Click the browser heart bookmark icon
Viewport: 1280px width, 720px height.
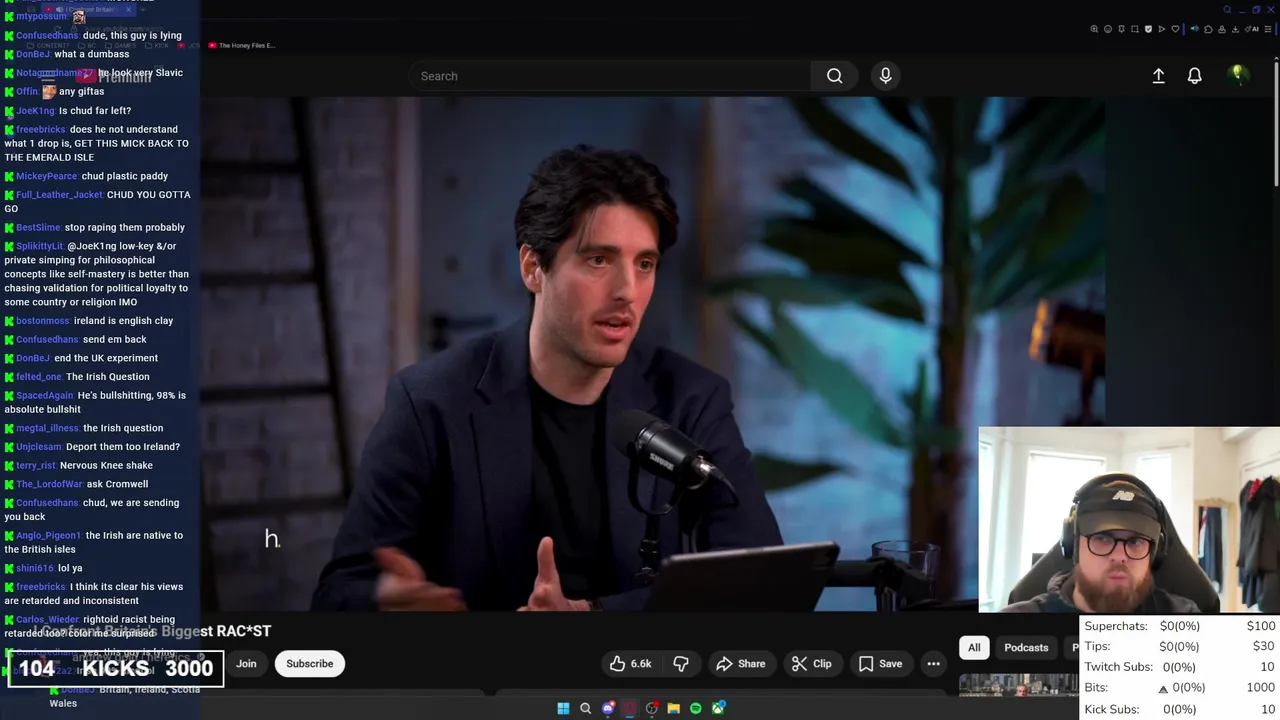1175,29
